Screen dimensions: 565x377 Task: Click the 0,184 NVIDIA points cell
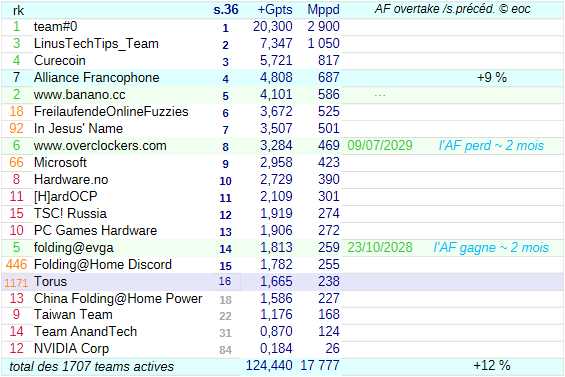[276, 349]
